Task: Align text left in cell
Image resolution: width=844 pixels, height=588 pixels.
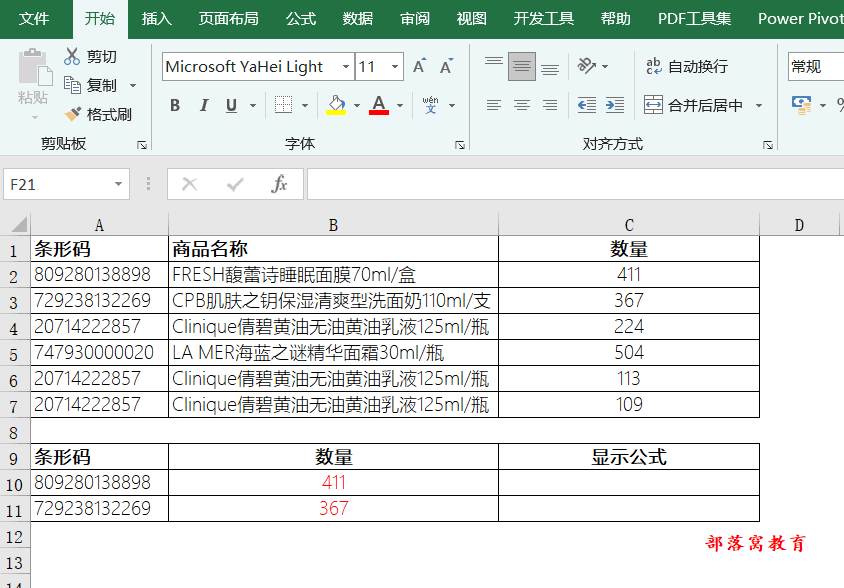Action: [494, 105]
